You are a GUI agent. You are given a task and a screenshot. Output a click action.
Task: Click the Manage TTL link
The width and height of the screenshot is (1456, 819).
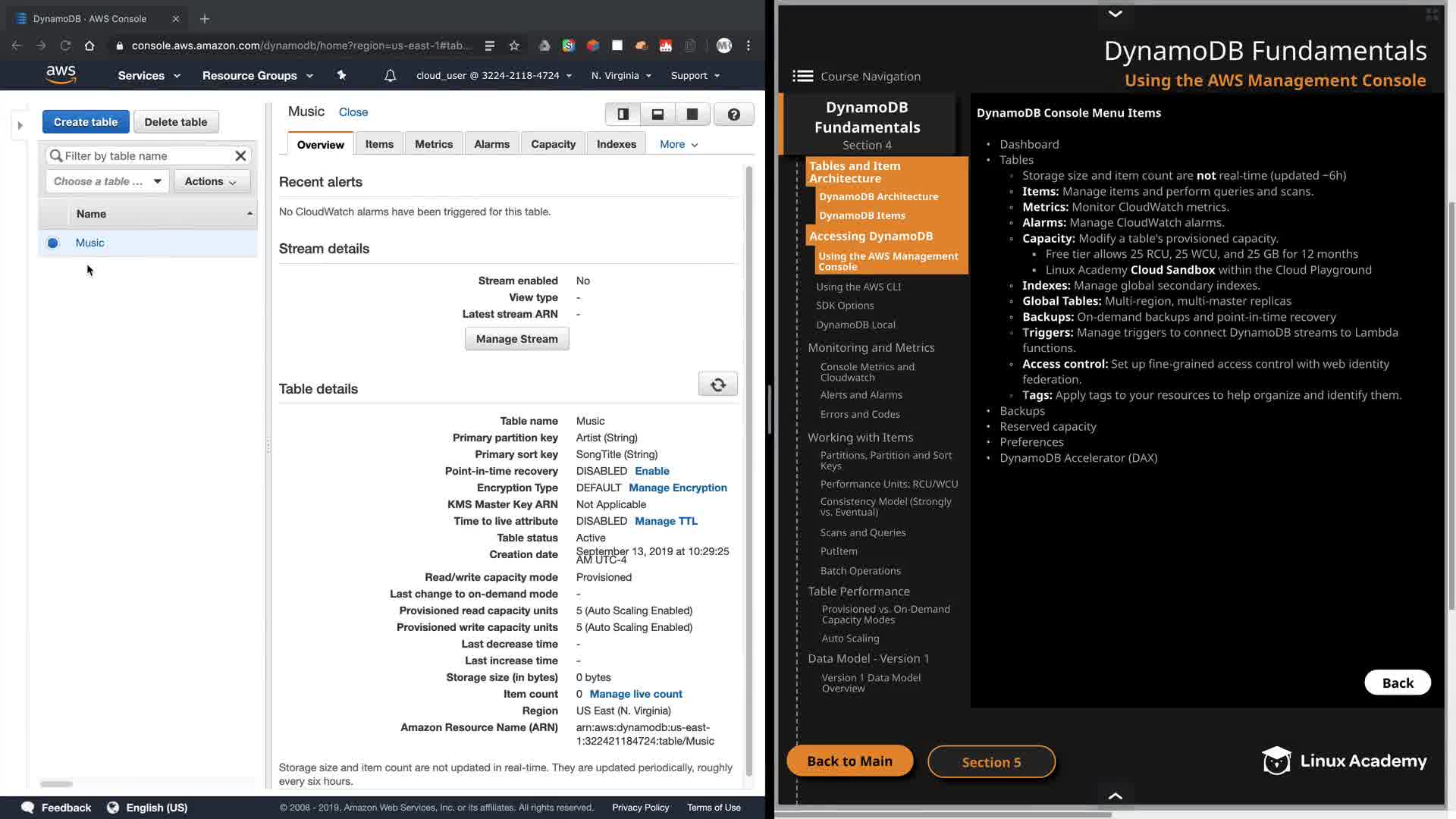[666, 521]
